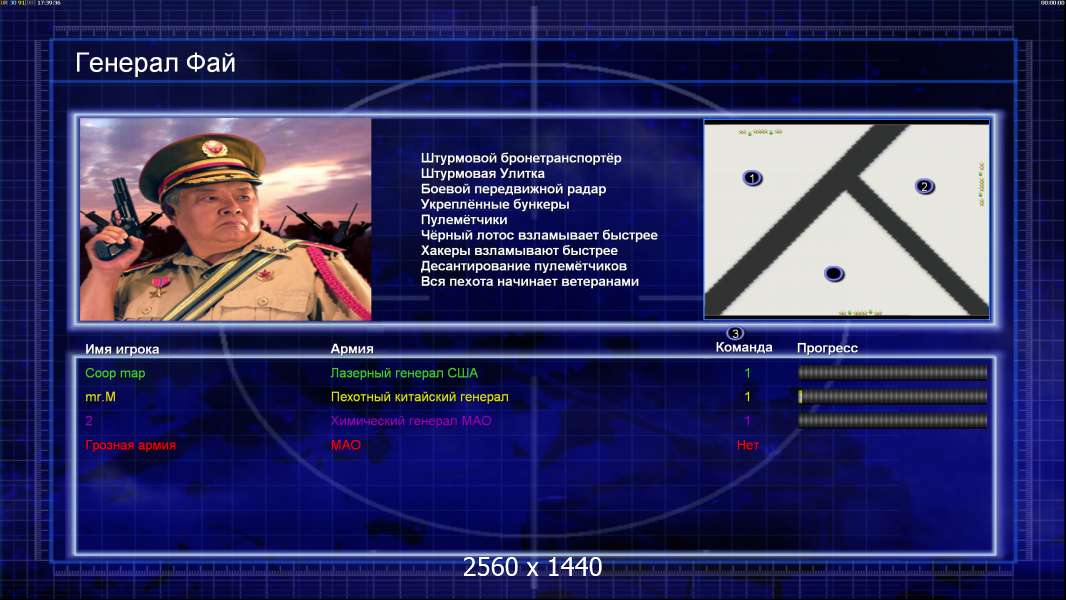This screenshot has width=1066, height=600.
Task: Click 'Укреплённые бункеры' line
Action: (x=494, y=204)
